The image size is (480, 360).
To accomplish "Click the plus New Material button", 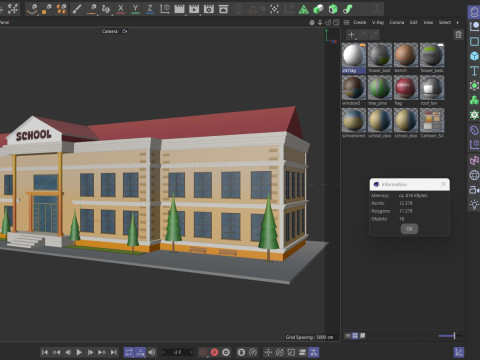I will [x=351, y=34].
